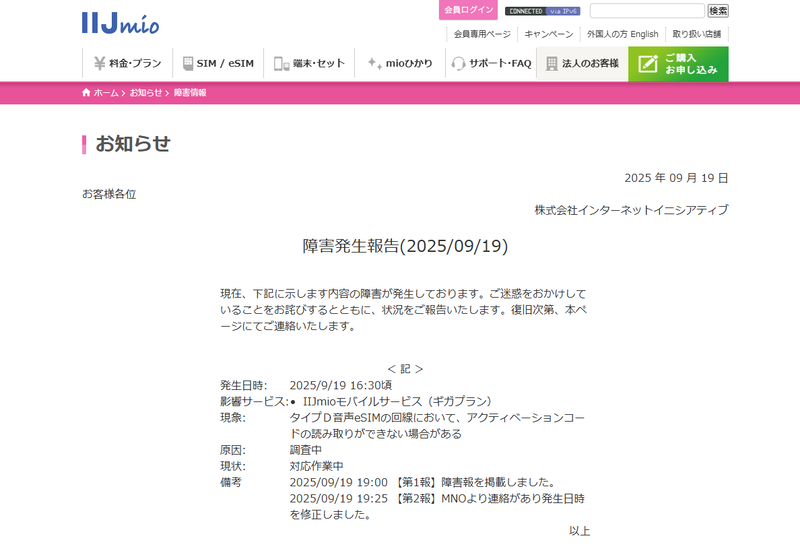Click the device icon beside 端末・セット
The image size is (800, 559).
[282, 64]
